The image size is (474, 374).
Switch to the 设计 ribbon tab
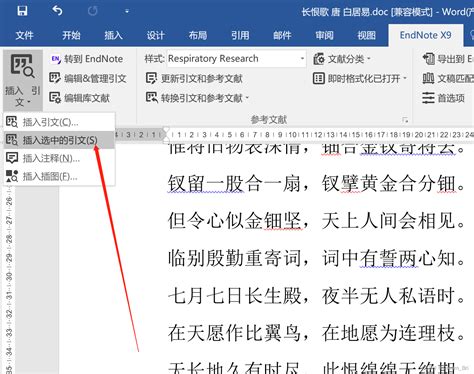coord(156,35)
